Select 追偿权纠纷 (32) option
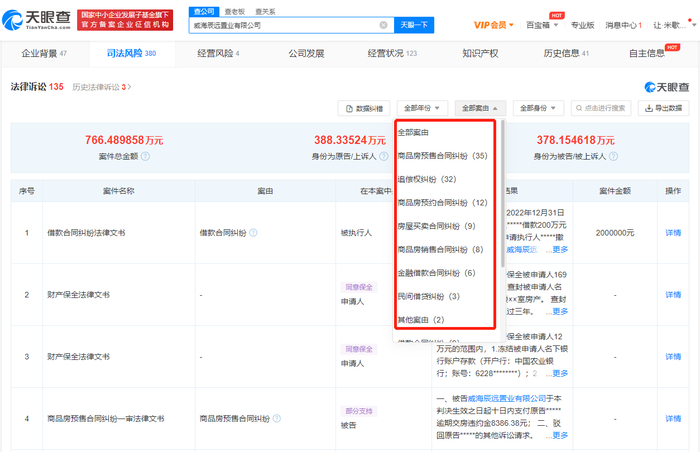Screen dimensions: 700x452 tap(427, 180)
